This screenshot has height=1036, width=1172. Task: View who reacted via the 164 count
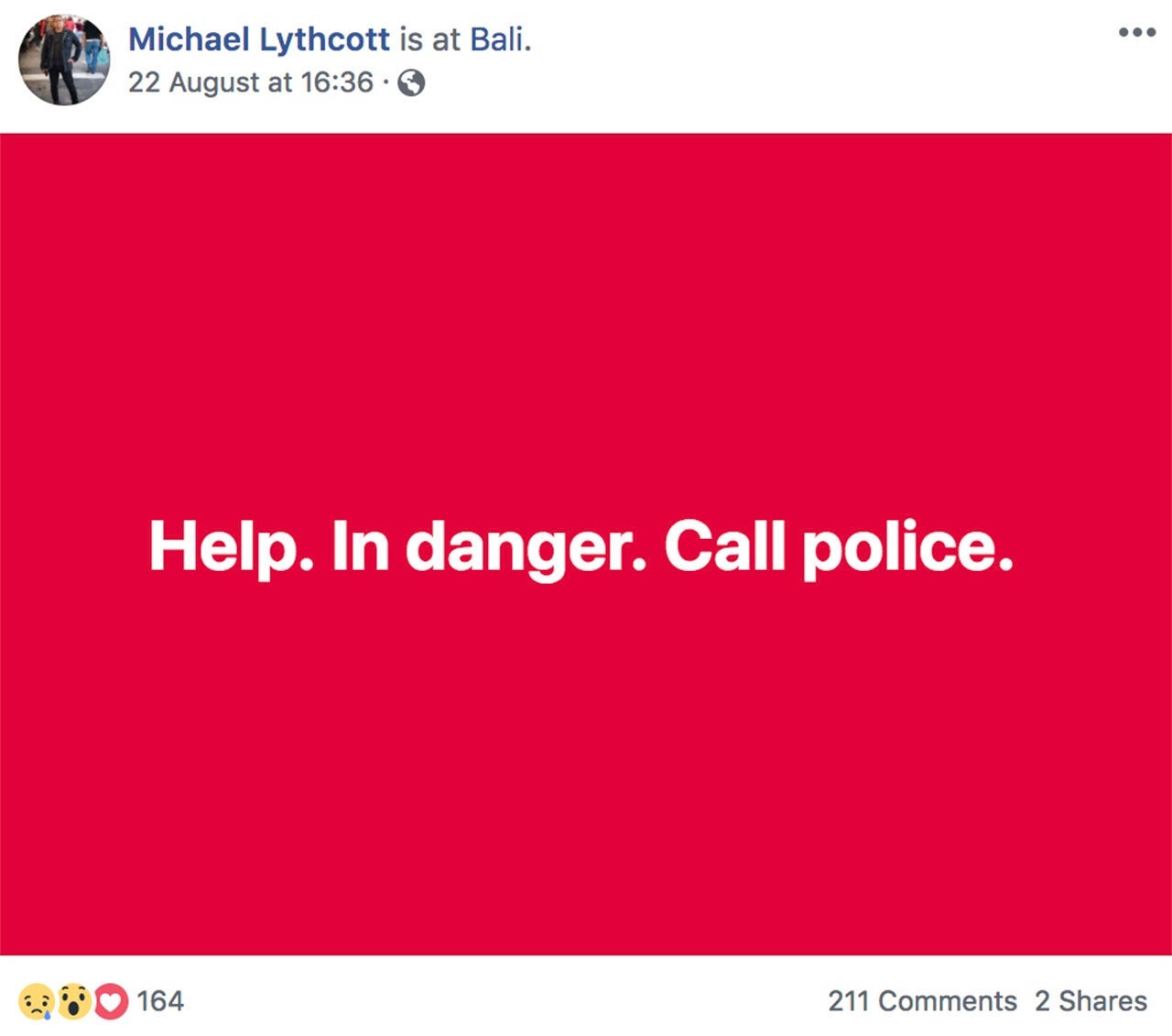160,1001
